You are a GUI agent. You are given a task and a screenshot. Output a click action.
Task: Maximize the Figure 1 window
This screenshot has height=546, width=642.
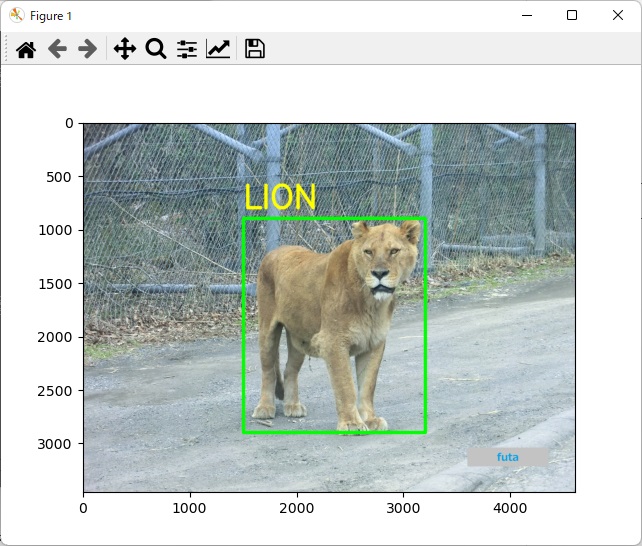pyautogui.click(x=572, y=16)
